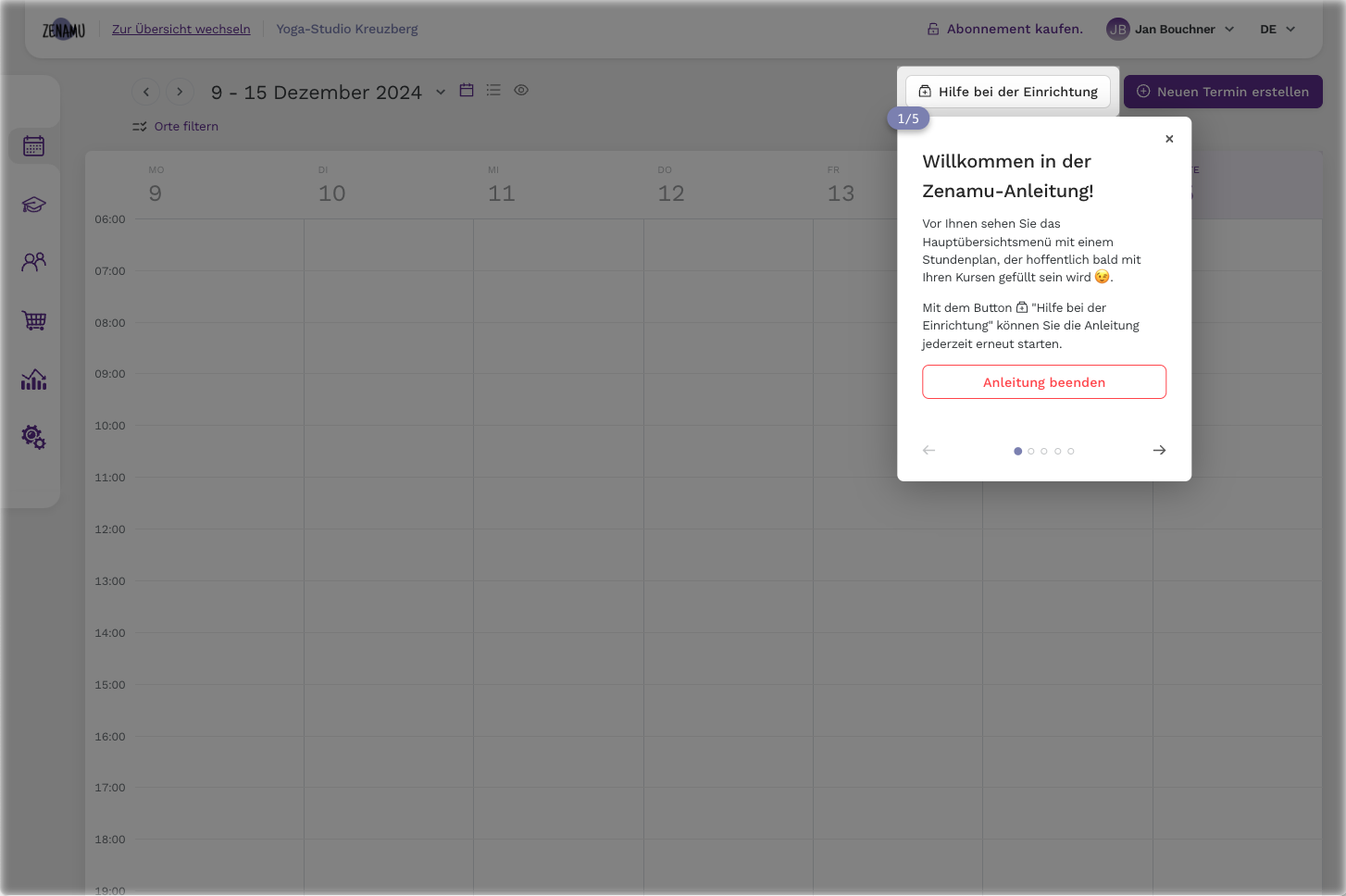1346x896 pixels.
Task: Click Yoga-Studio Kreuzberg studio name
Action: pyautogui.click(x=347, y=30)
